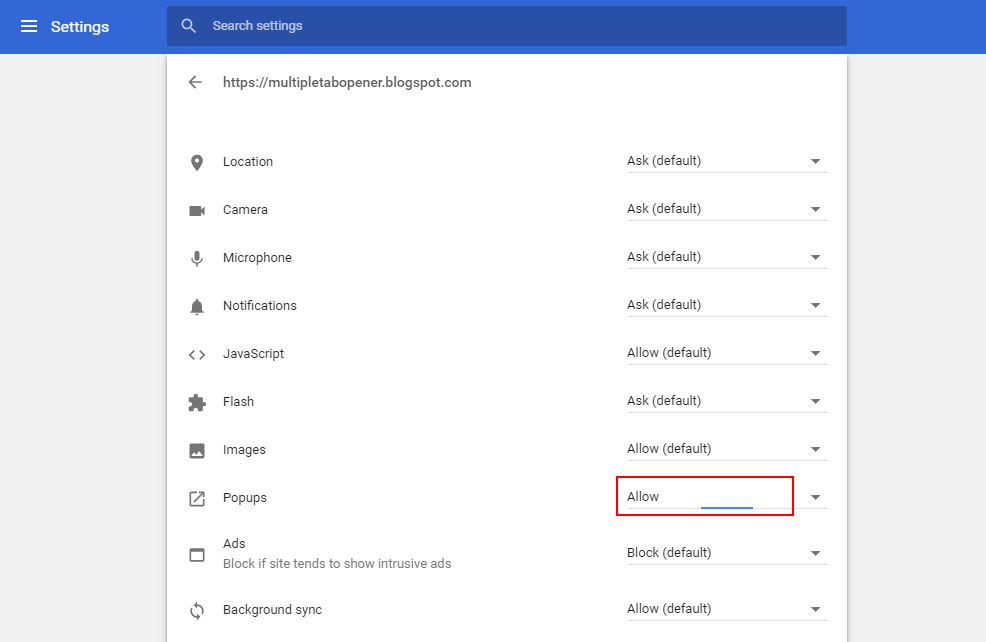Click the multipletabopener.blogspot.com site link
The width and height of the screenshot is (986, 642).
point(345,82)
